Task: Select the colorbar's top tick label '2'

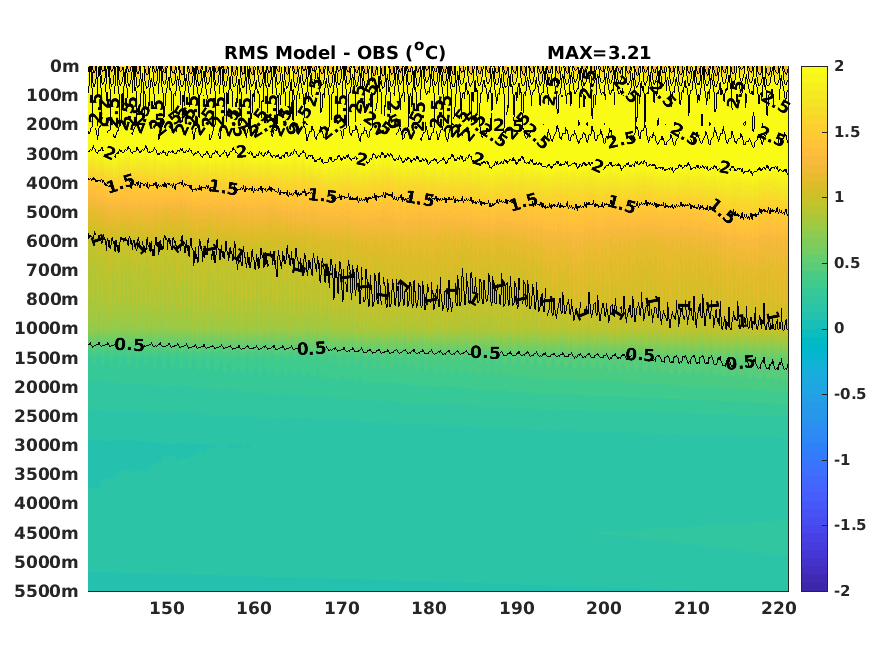Action: click(x=839, y=66)
